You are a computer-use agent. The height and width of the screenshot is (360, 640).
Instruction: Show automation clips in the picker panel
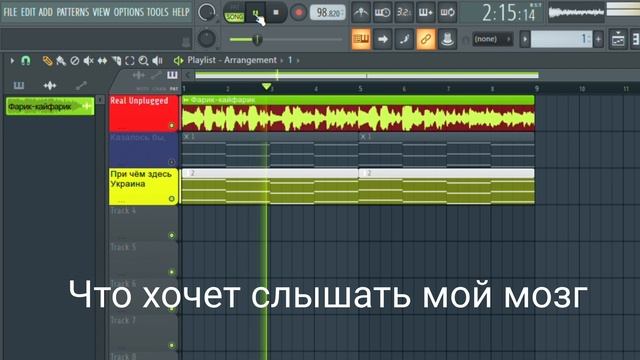tap(81, 85)
